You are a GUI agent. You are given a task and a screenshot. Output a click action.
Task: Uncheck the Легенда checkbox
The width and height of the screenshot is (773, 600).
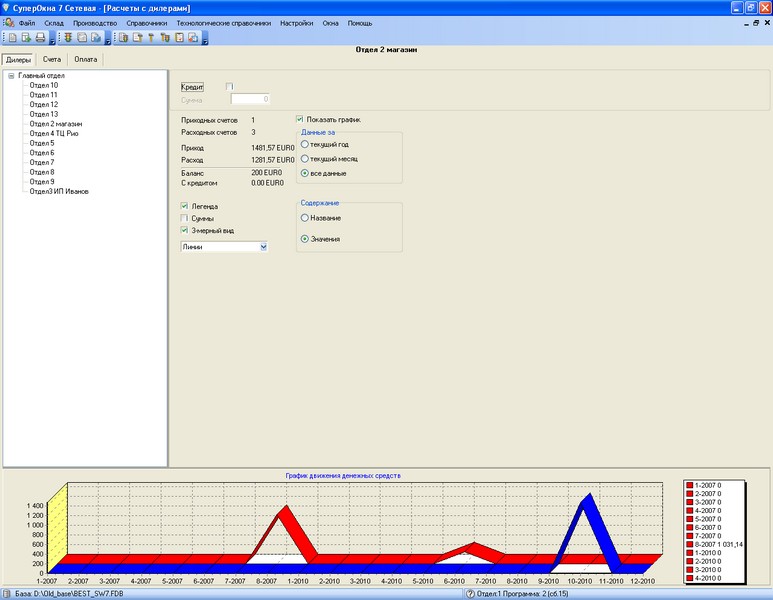[x=184, y=206]
